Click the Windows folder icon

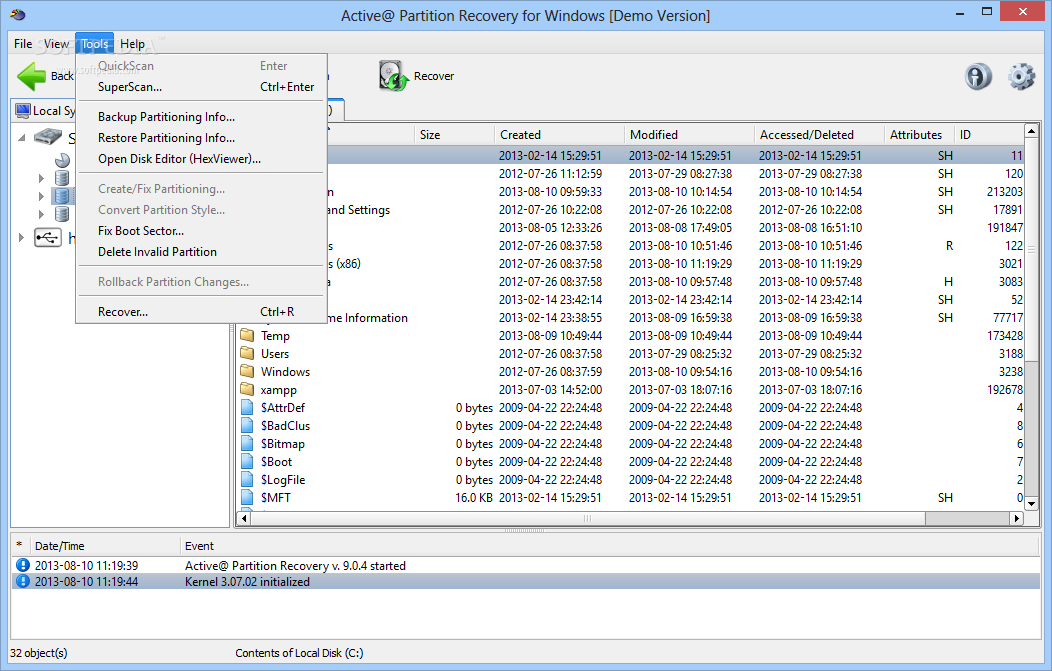pos(248,371)
